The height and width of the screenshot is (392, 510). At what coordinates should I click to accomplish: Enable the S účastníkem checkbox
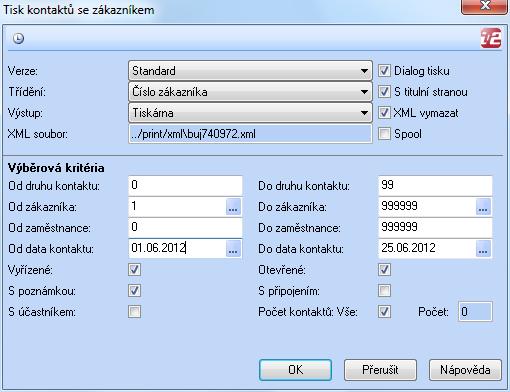click(x=134, y=312)
